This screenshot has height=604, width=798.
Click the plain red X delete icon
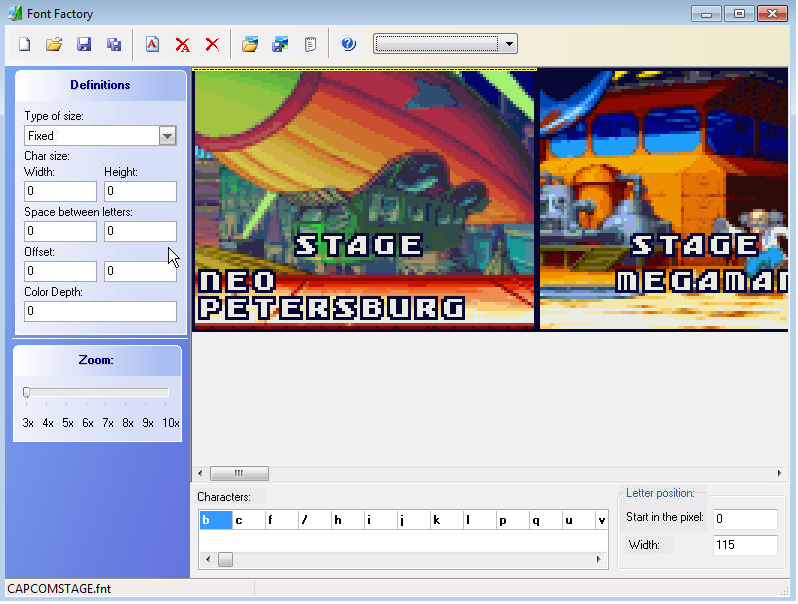click(x=212, y=44)
